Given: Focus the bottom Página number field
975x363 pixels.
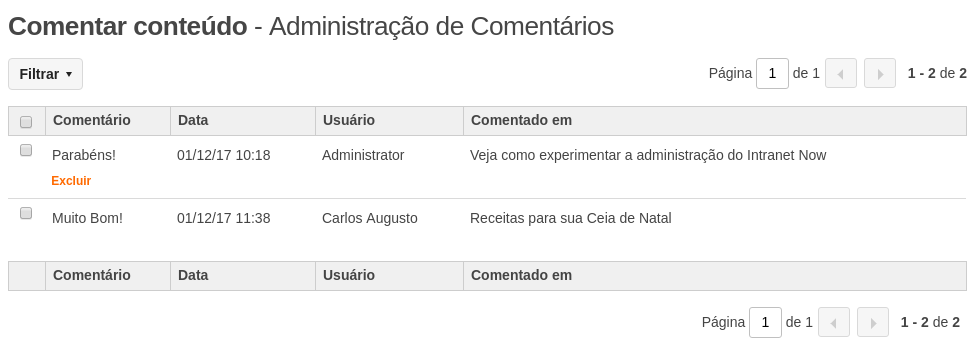Looking at the screenshot, I should [x=765, y=322].
